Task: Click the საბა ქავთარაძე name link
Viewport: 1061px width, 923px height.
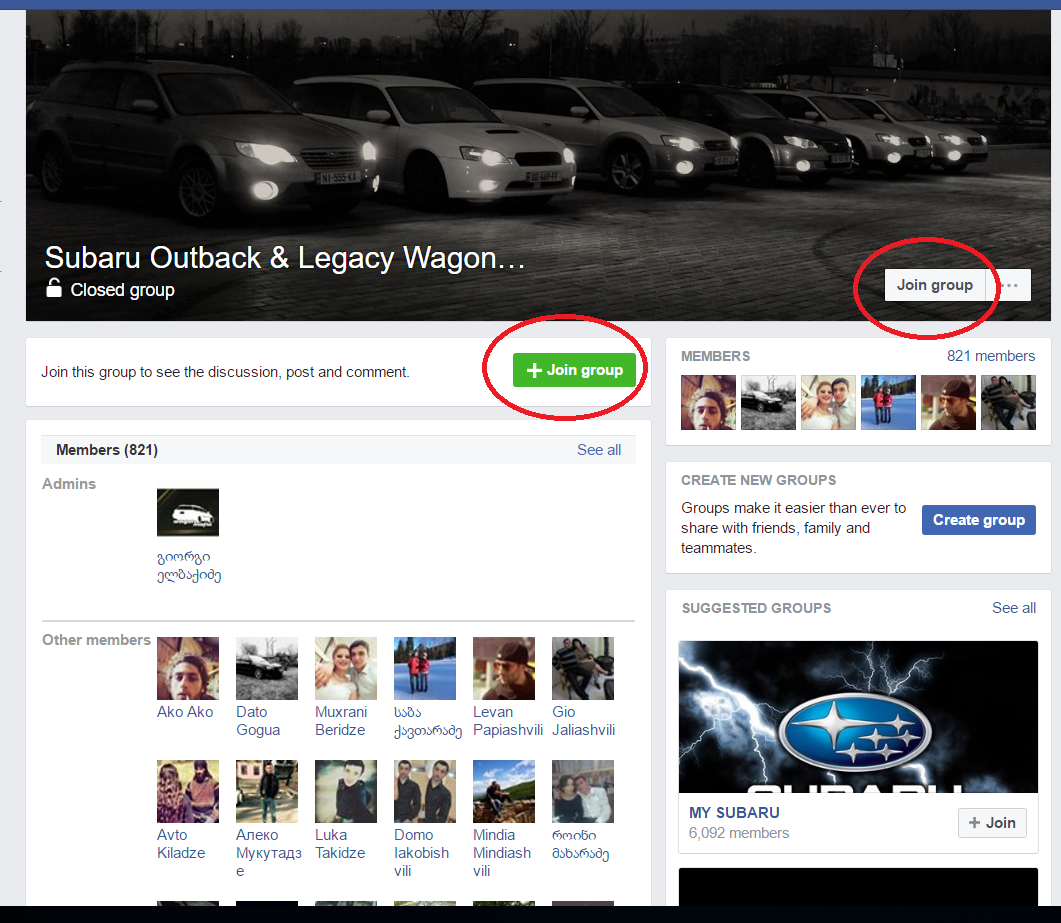Action: pos(428,721)
